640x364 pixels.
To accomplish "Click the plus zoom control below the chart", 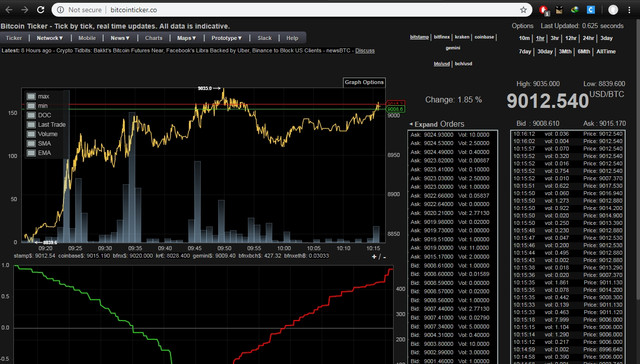I will click(x=374, y=257).
